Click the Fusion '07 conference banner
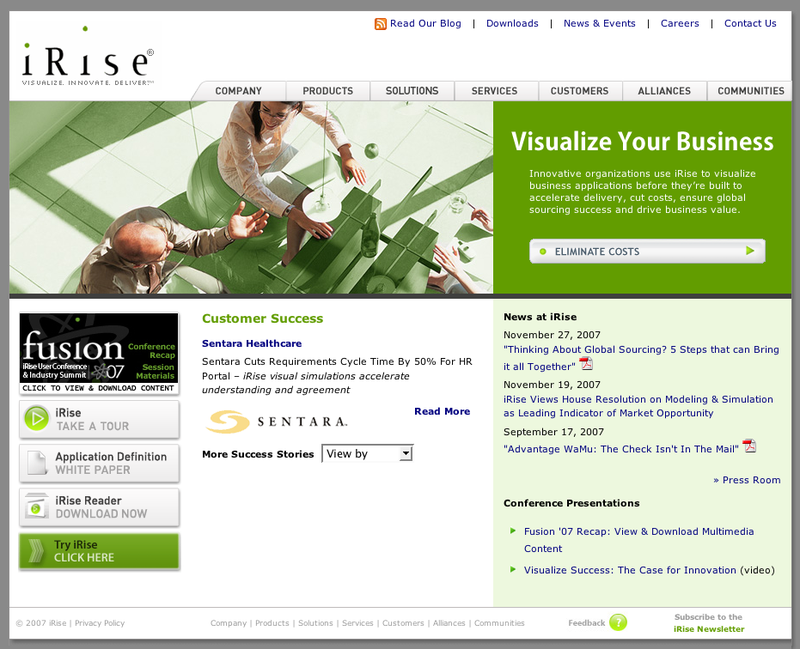The image size is (800, 649). pos(99,353)
